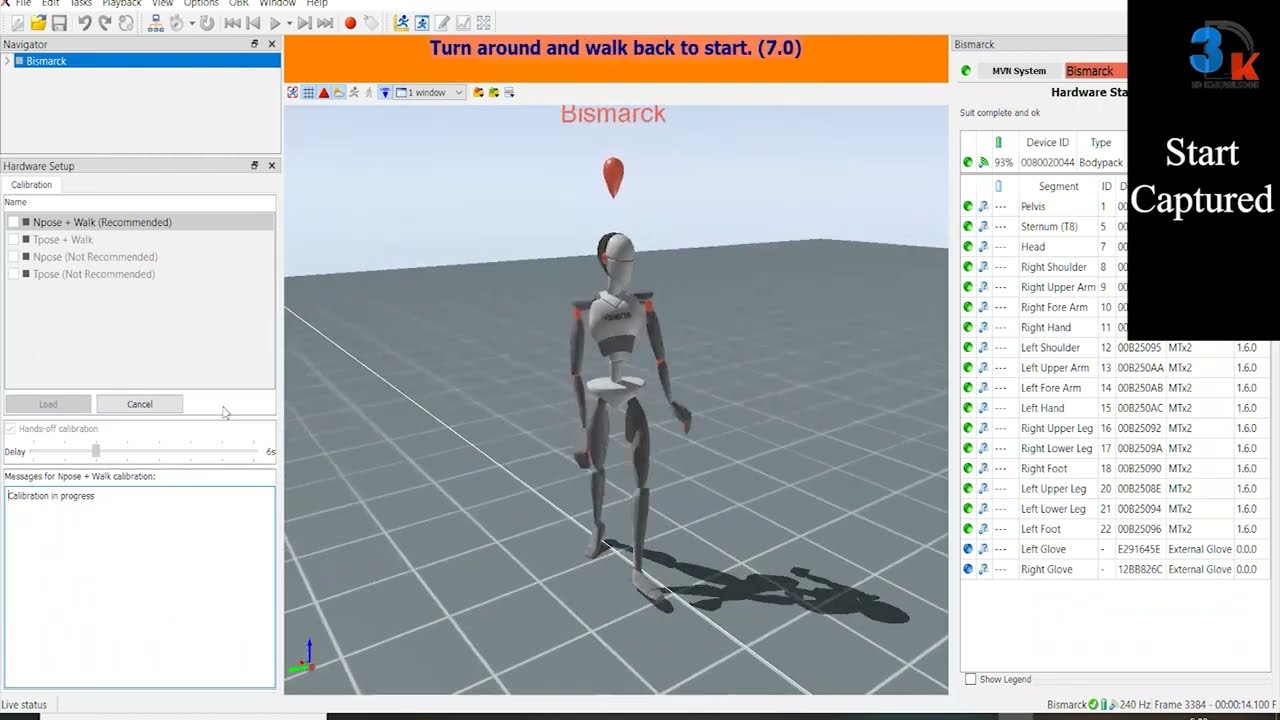The image size is (1280, 720).
Task: Click the New session toolbar icon
Action: tap(17, 23)
